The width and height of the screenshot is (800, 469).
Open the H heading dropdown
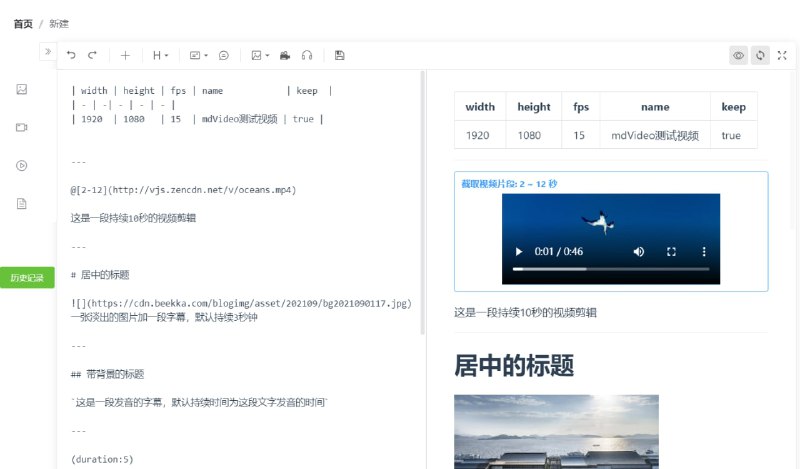(x=160, y=55)
